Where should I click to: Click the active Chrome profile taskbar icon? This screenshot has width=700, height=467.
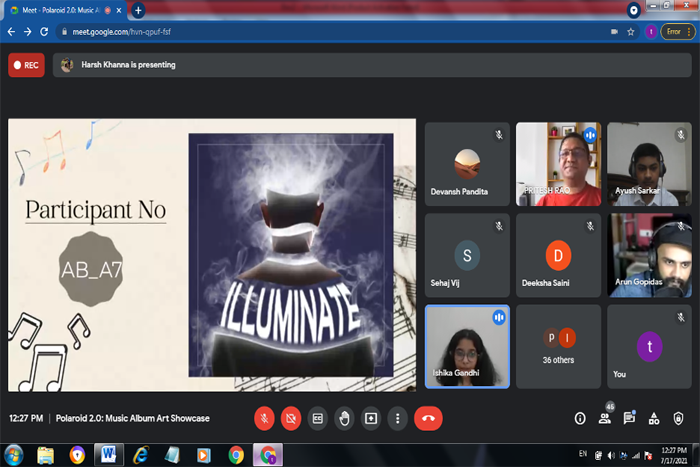click(x=268, y=455)
